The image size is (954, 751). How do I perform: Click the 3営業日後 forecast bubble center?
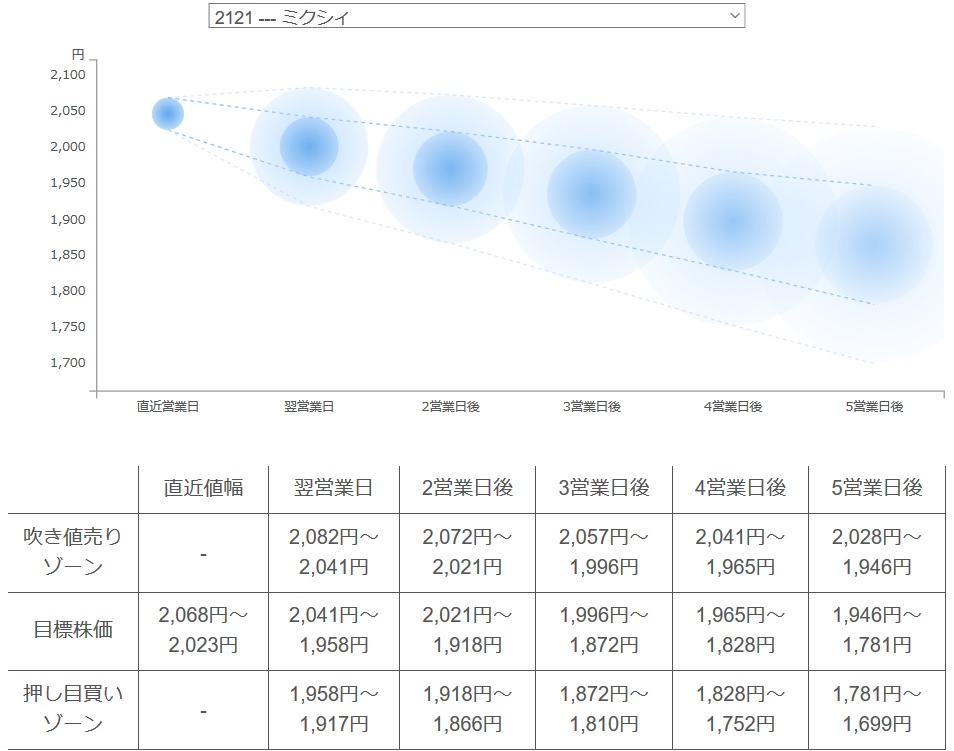591,195
